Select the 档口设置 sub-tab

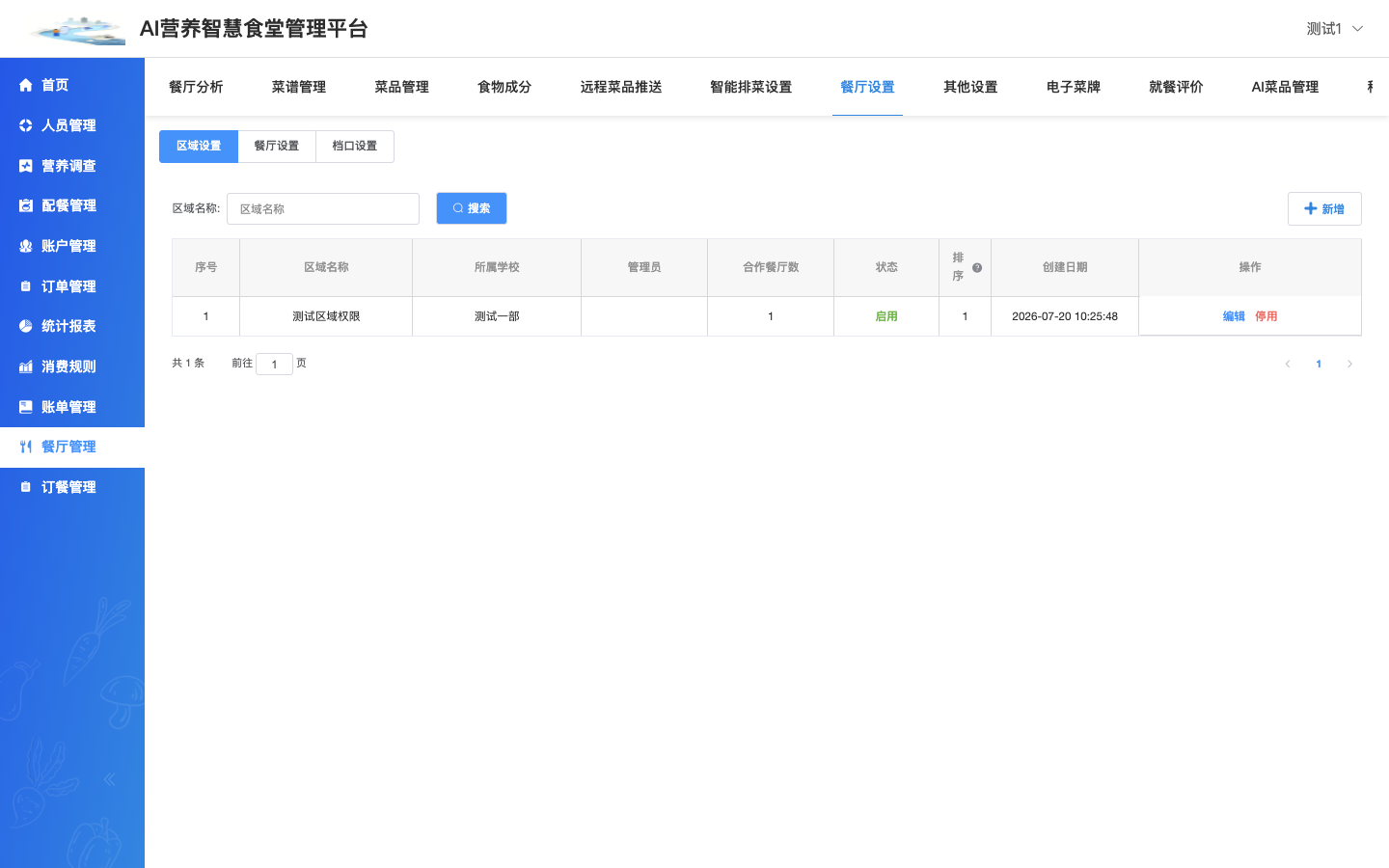point(355,147)
